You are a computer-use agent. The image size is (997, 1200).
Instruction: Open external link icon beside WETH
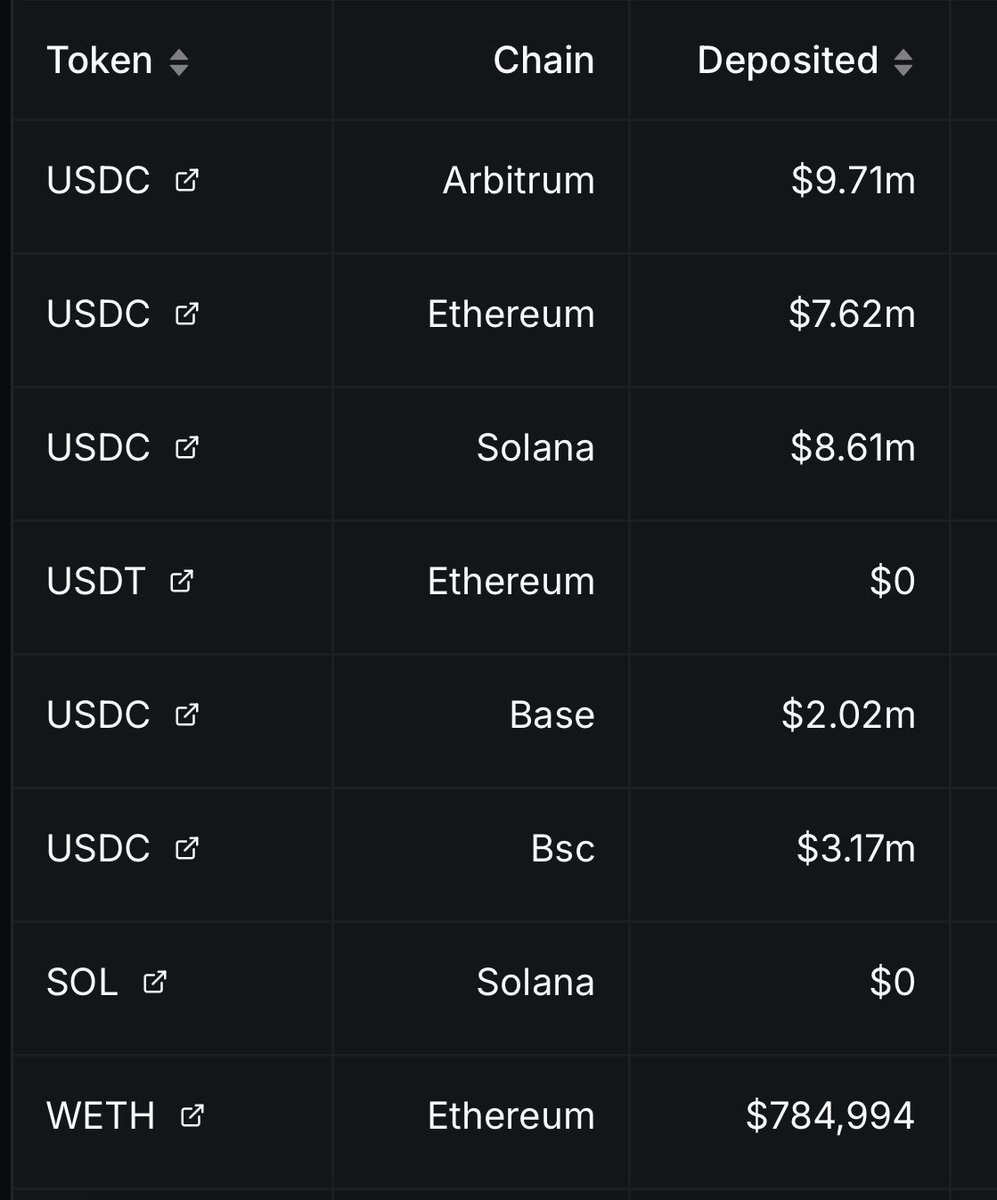[192, 1115]
